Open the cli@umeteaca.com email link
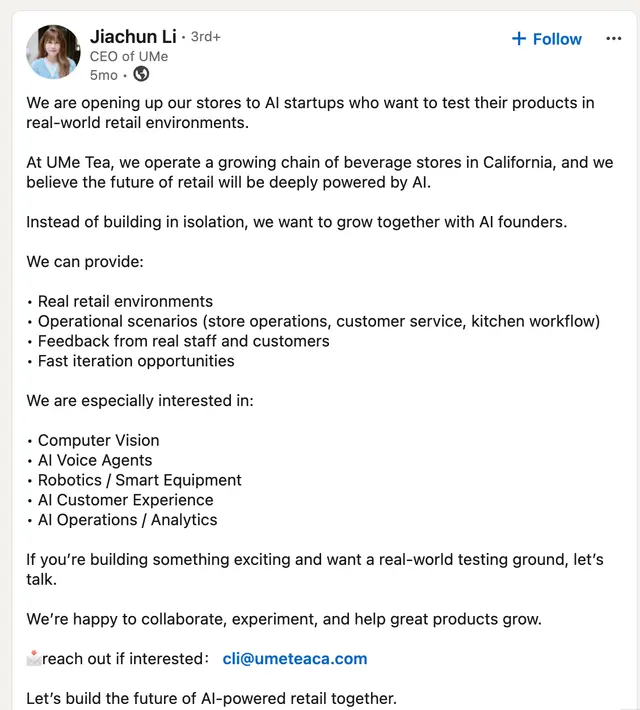Viewport: 640px width, 710px height. point(295,659)
